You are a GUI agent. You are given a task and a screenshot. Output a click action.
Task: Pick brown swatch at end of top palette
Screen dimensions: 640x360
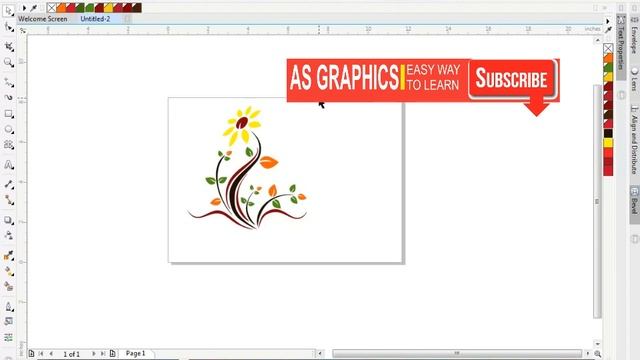pos(137,8)
